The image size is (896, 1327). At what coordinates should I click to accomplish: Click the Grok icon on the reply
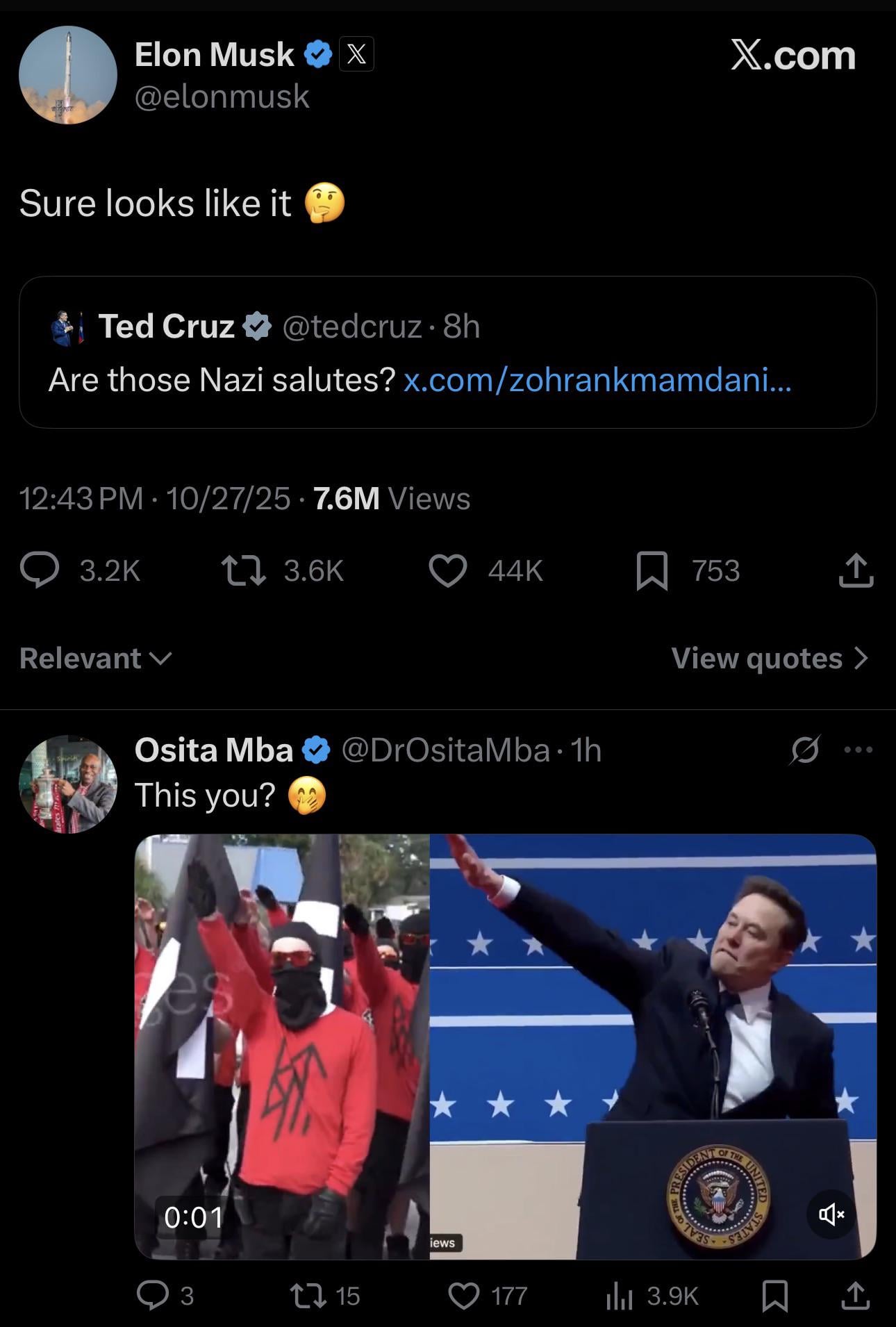(x=805, y=750)
